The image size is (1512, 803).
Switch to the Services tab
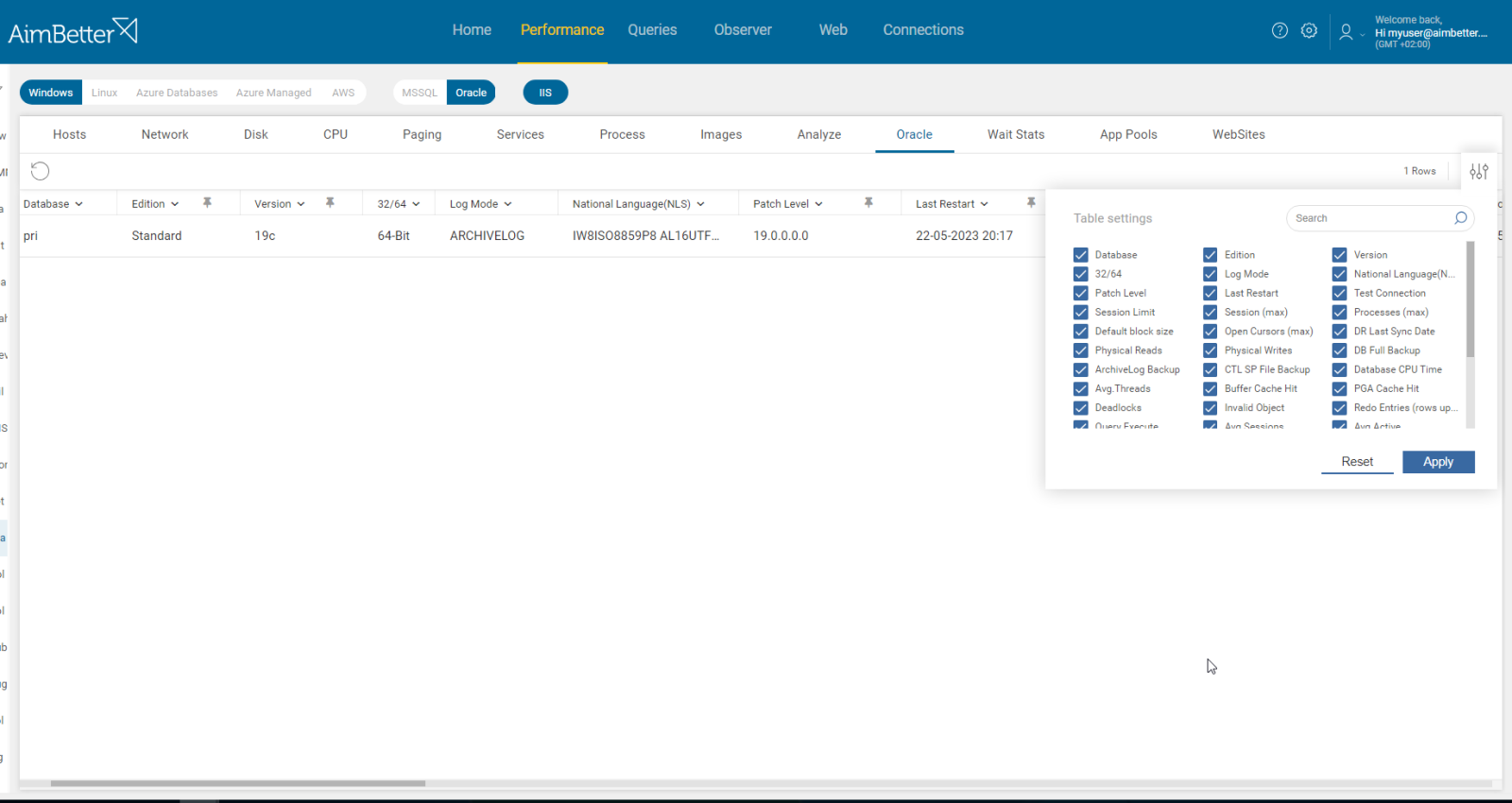(x=521, y=134)
